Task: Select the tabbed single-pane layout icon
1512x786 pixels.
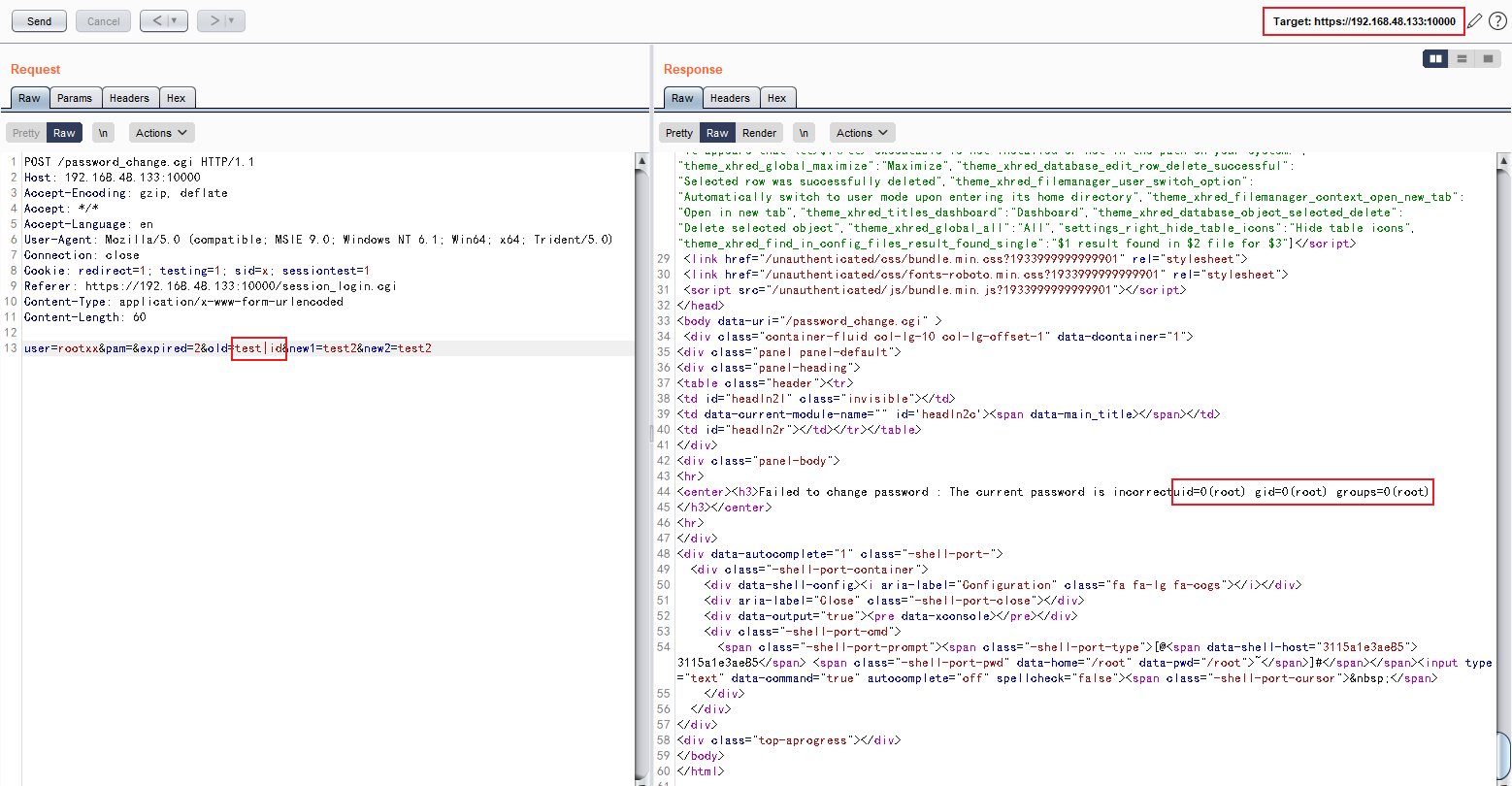Action: (1488, 59)
